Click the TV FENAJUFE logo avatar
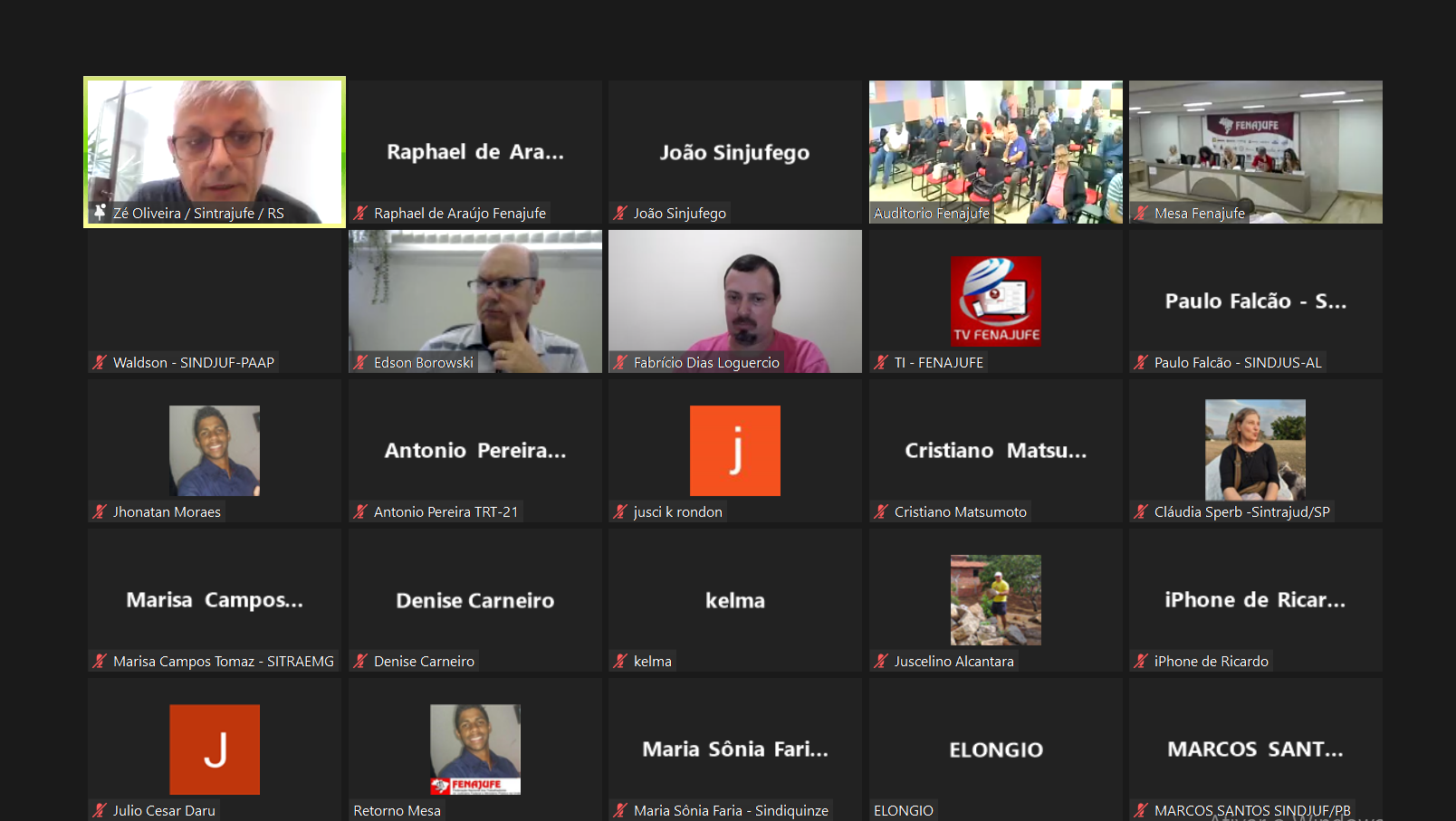This screenshot has width=1456, height=821. pyautogui.click(x=995, y=301)
